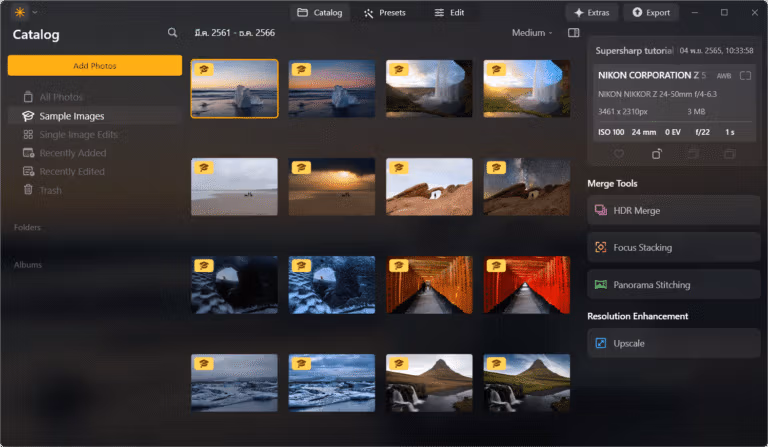
Task: Click the icon beside Recently Edited
Action: 28,172
